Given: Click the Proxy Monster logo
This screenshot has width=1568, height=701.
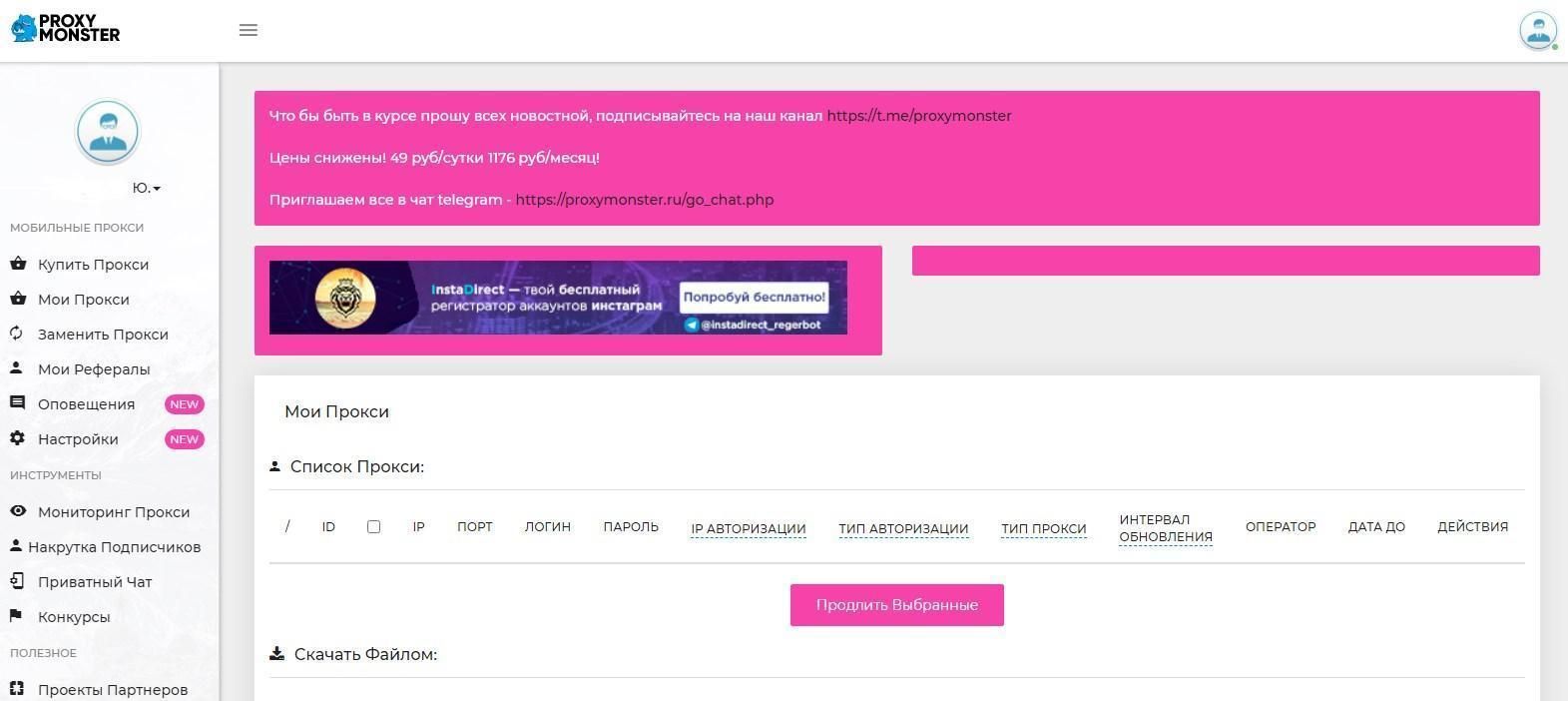Looking at the screenshot, I should [x=65, y=28].
